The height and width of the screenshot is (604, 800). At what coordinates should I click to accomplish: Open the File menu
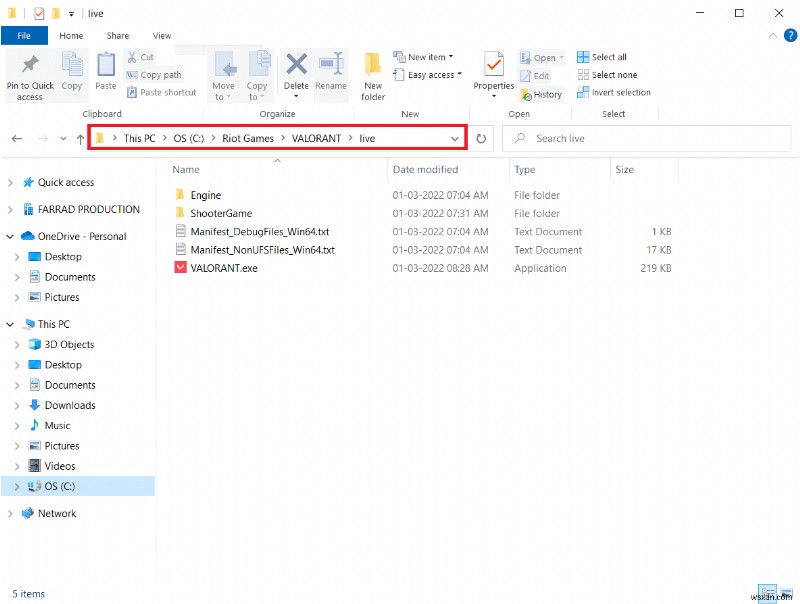(x=24, y=34)
